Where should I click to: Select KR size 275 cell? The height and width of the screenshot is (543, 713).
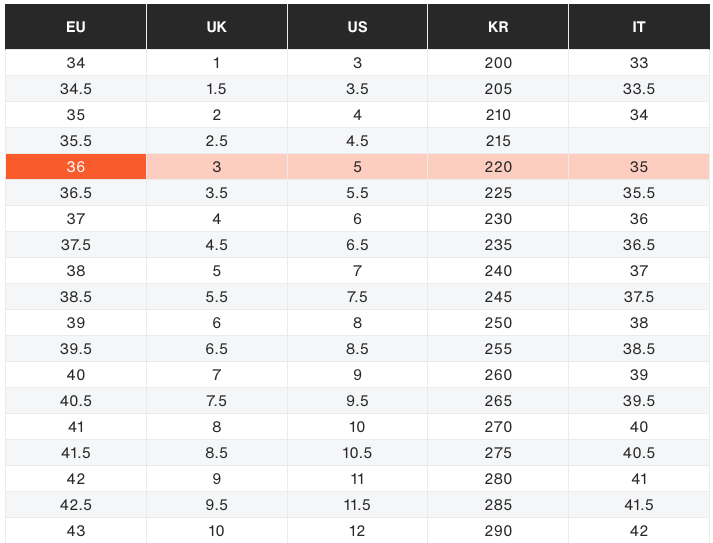pos(498,453)
